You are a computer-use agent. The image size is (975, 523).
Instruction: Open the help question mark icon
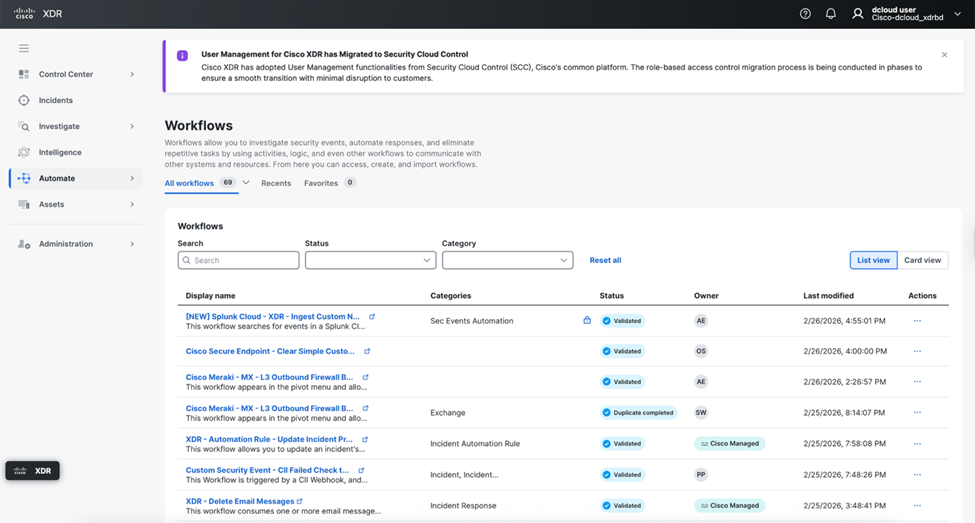(806, 14)
